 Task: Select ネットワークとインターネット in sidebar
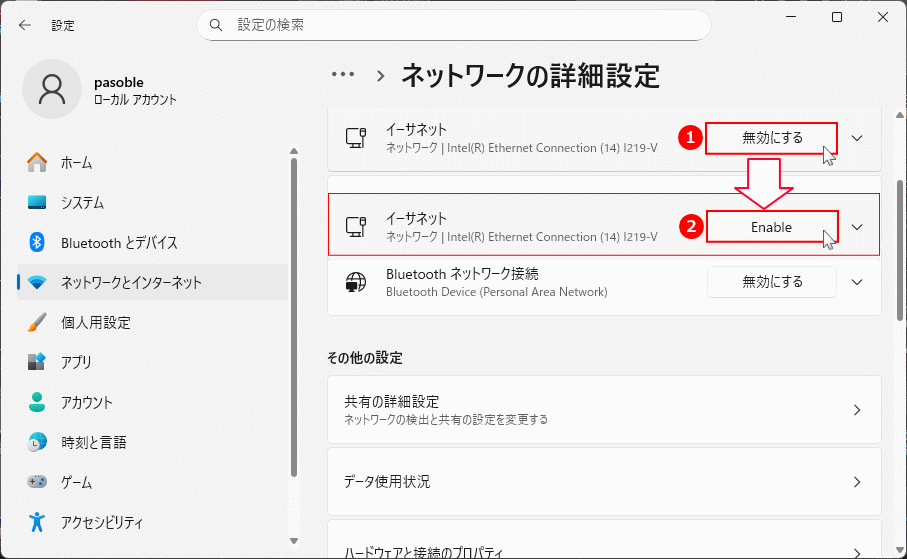(x=153, y=282)
